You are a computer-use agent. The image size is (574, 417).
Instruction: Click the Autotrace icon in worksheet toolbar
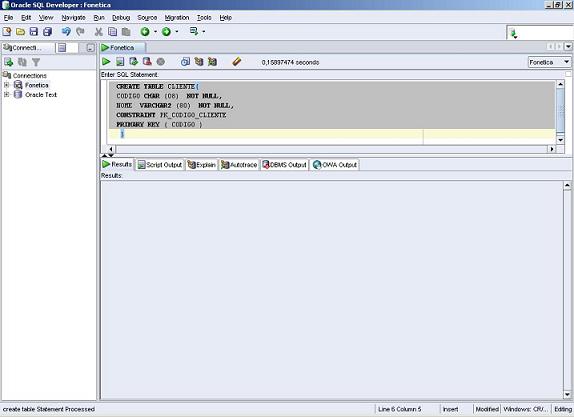pos(212,62)
